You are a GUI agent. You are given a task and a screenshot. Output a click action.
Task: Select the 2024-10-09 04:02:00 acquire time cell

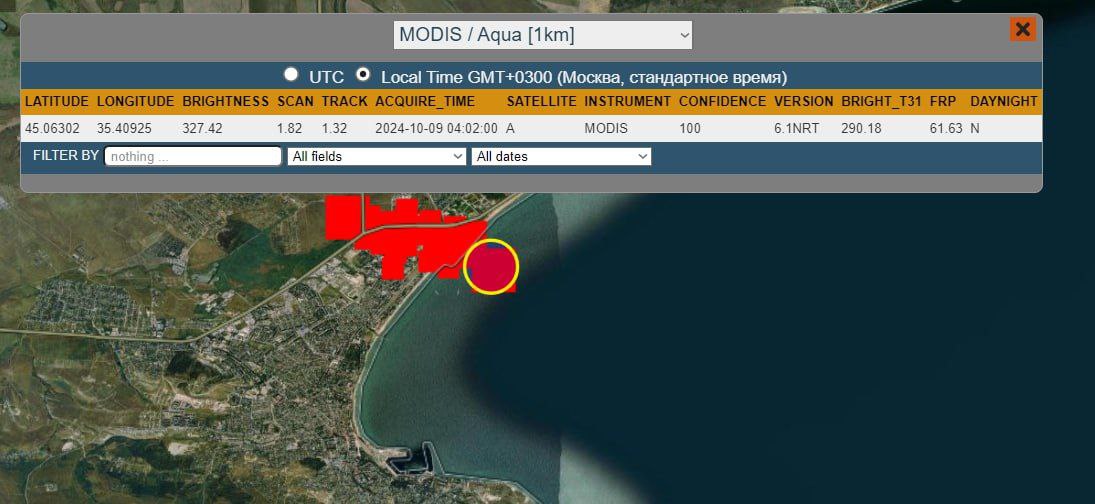pyautogui.click(x=436, y=129)
